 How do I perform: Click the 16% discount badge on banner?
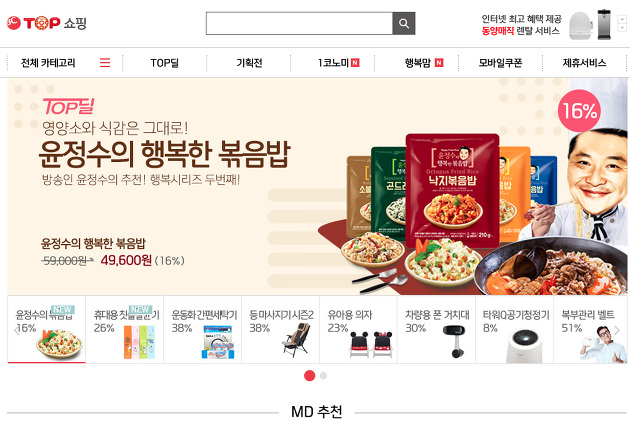pyautogui.click(x=579, y=110)
